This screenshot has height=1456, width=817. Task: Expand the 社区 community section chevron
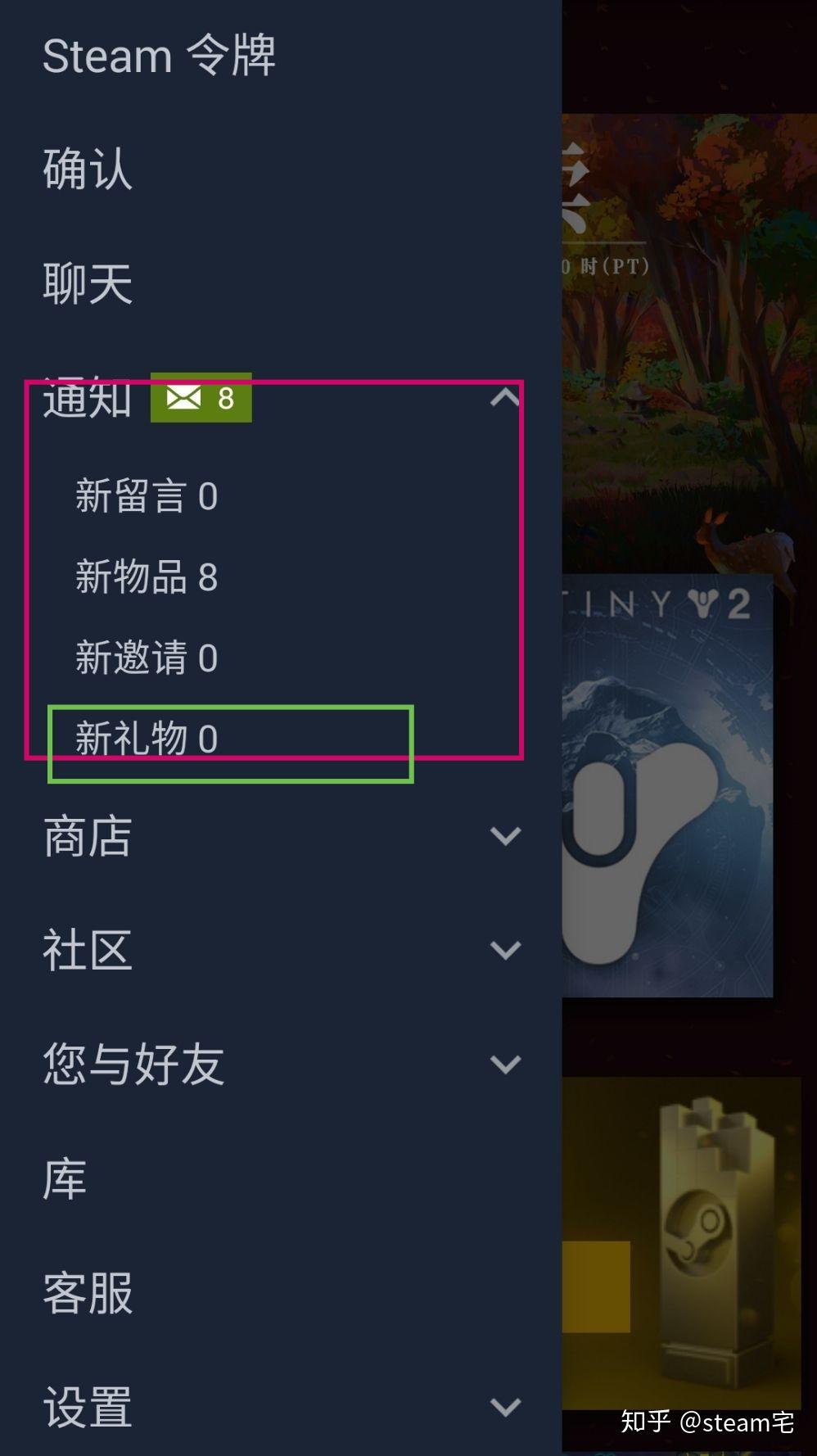pyautogui.click(x=505, y=950)
